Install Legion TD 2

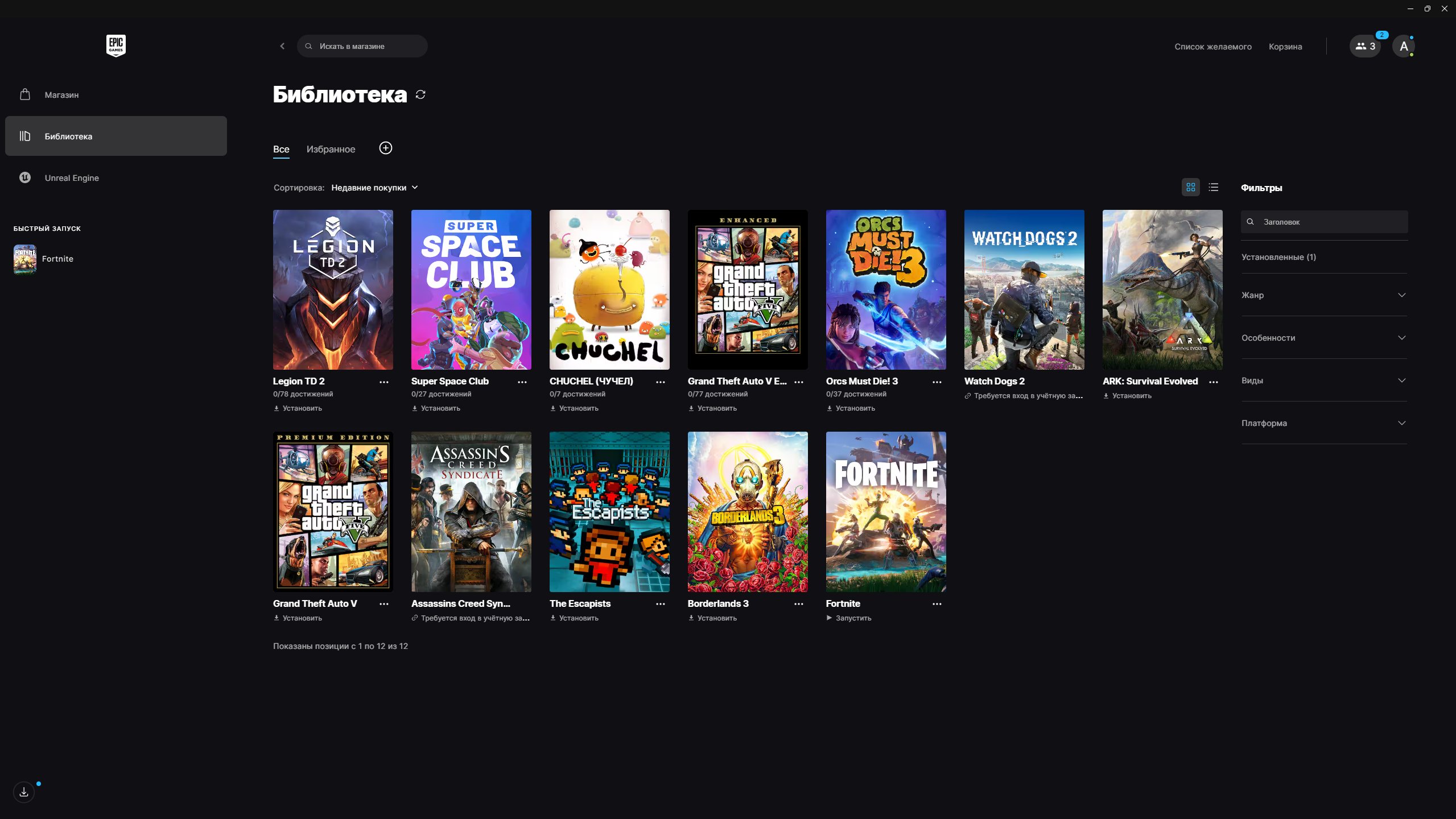click(x=298, y=408)
